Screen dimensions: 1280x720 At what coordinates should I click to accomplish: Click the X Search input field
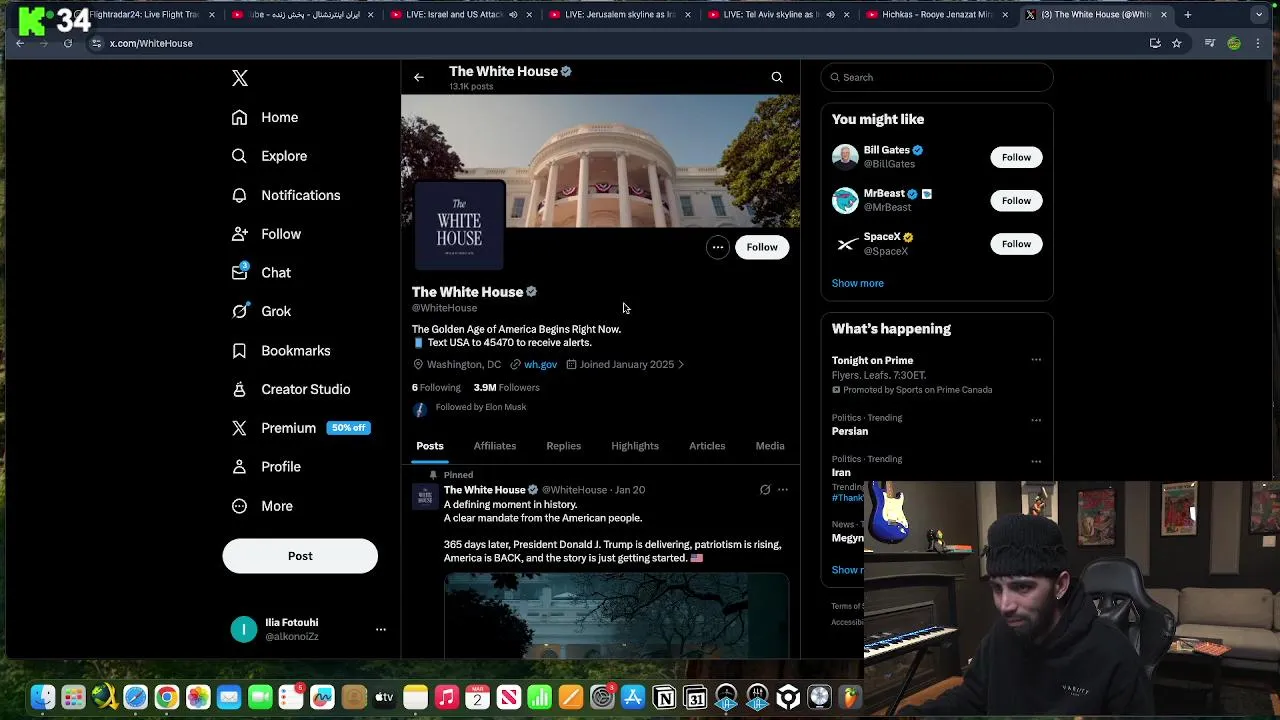click(937, 77)
